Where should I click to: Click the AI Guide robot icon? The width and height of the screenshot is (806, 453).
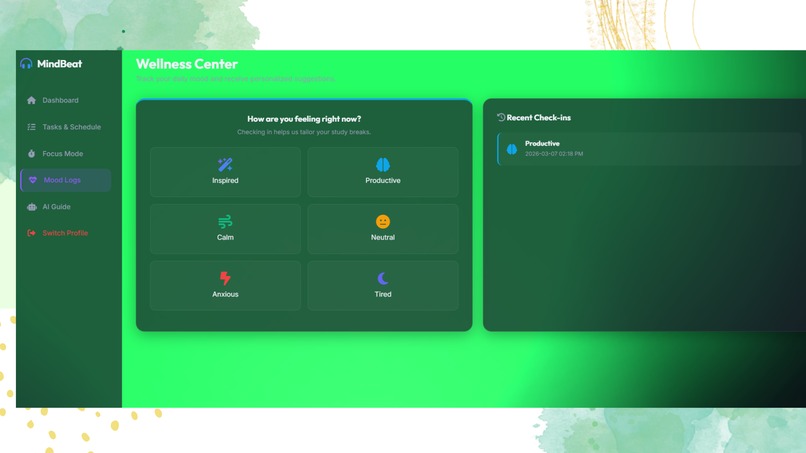pos(32,207)
